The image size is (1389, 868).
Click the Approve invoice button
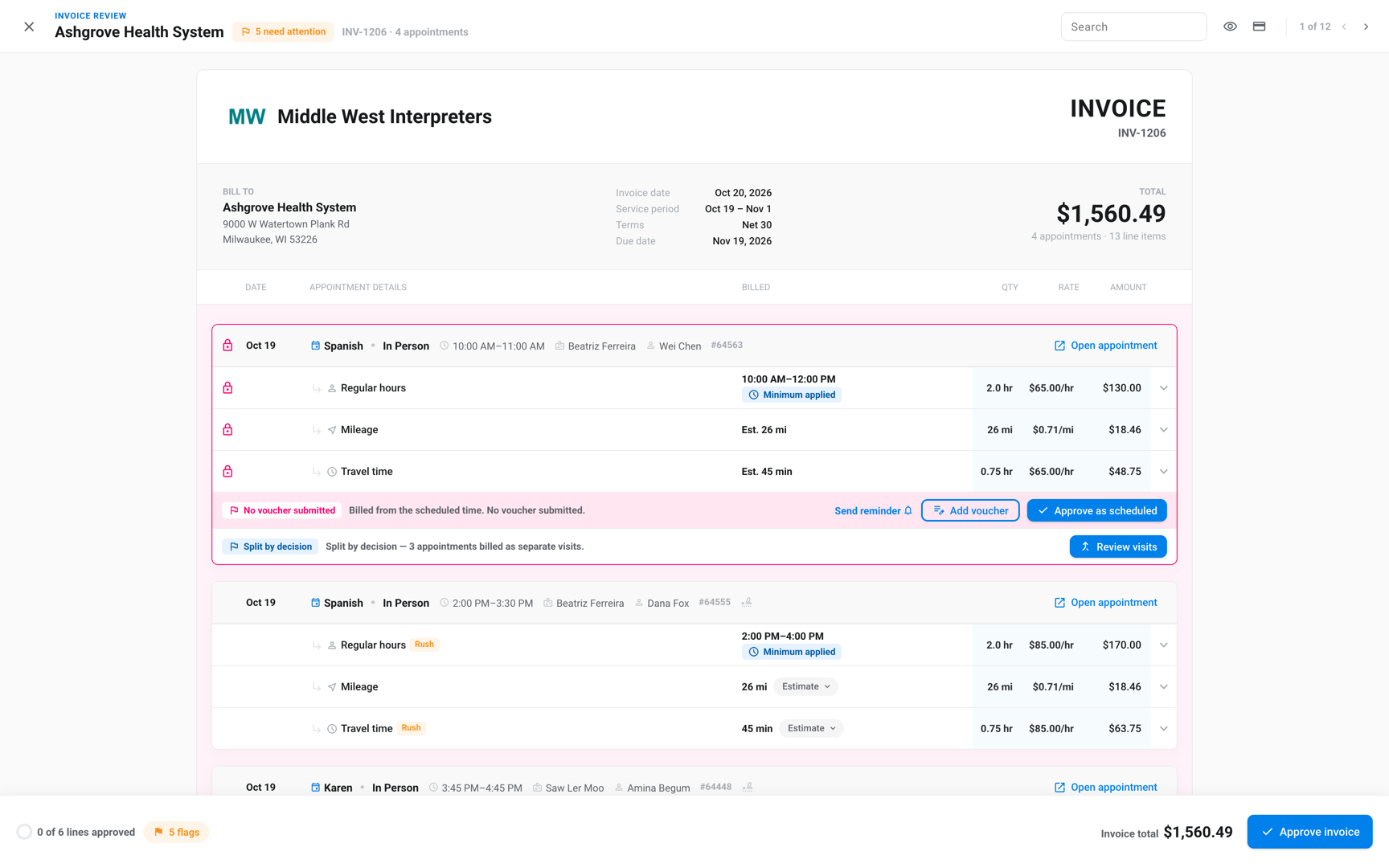[x=1309, y=832]
